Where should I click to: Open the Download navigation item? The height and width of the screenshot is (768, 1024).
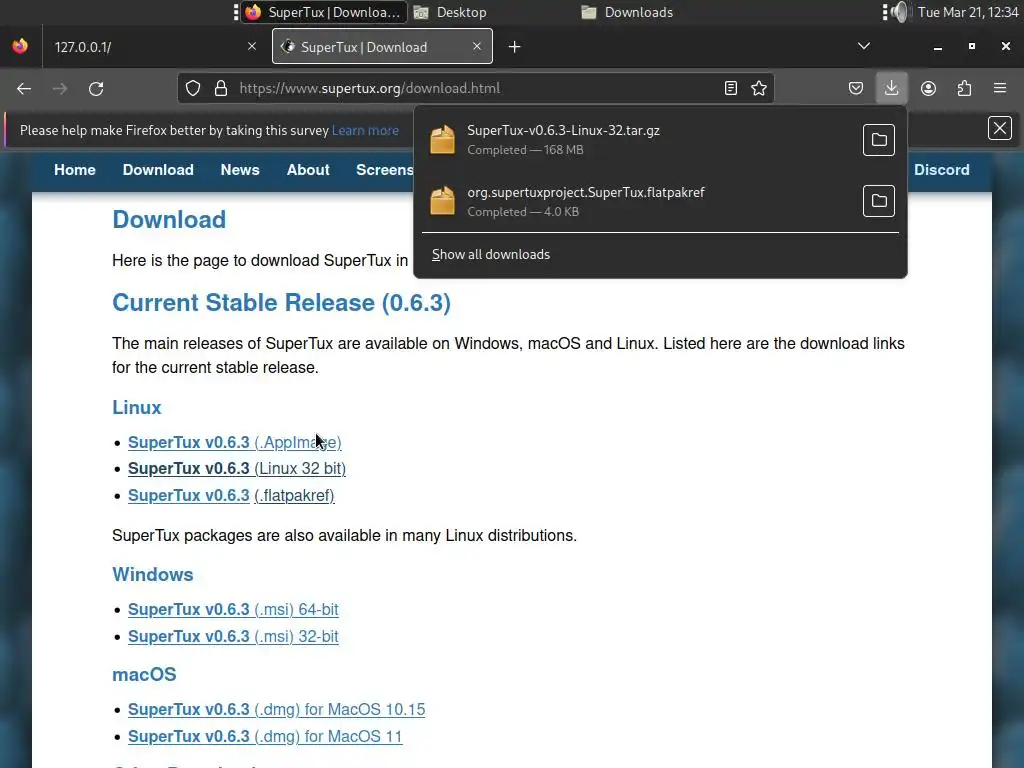pyautogui.click(x=158, y=170)
